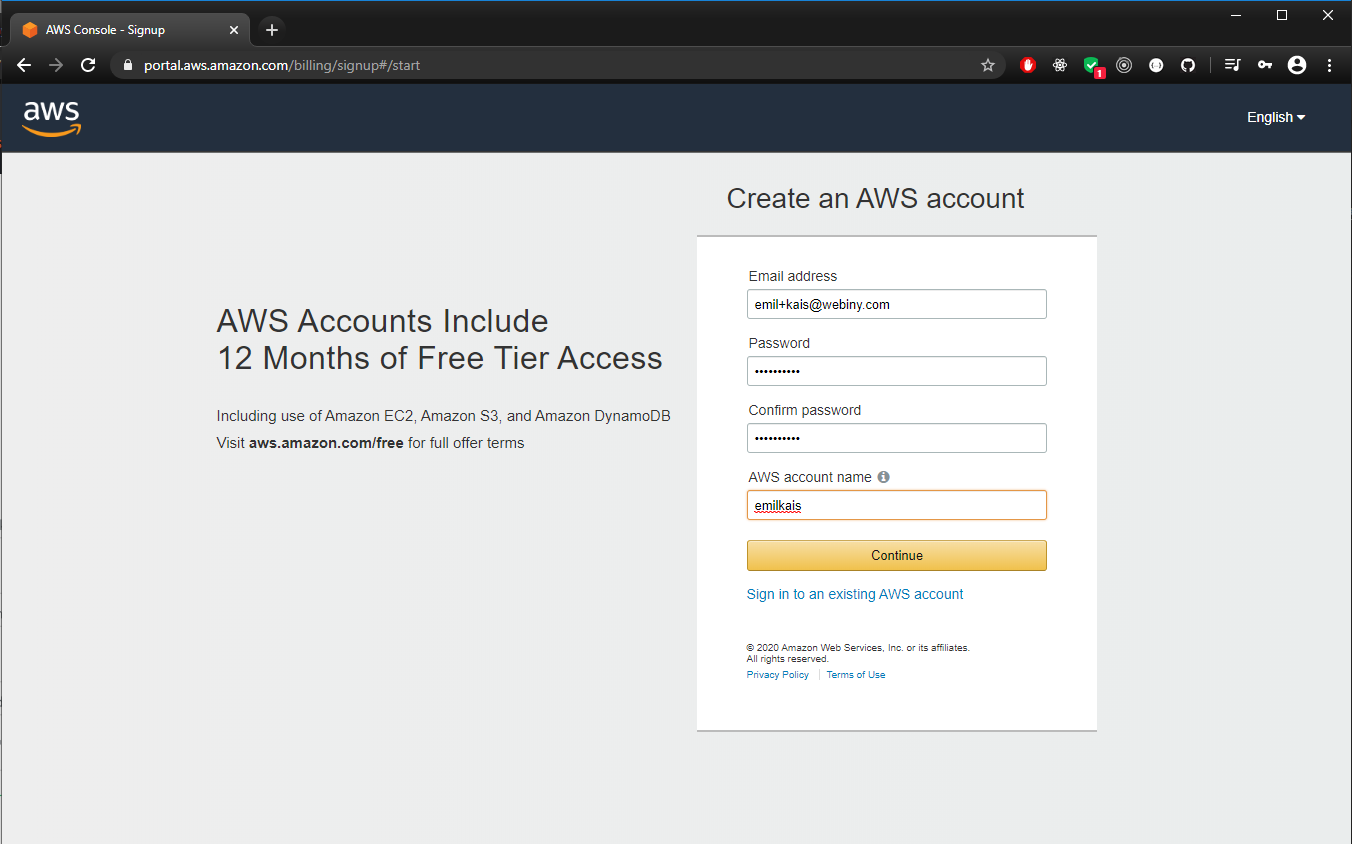Open the English language dropdown
Image resolution: width=1352 pixels, height=844 pixels.
[1275, 117]
